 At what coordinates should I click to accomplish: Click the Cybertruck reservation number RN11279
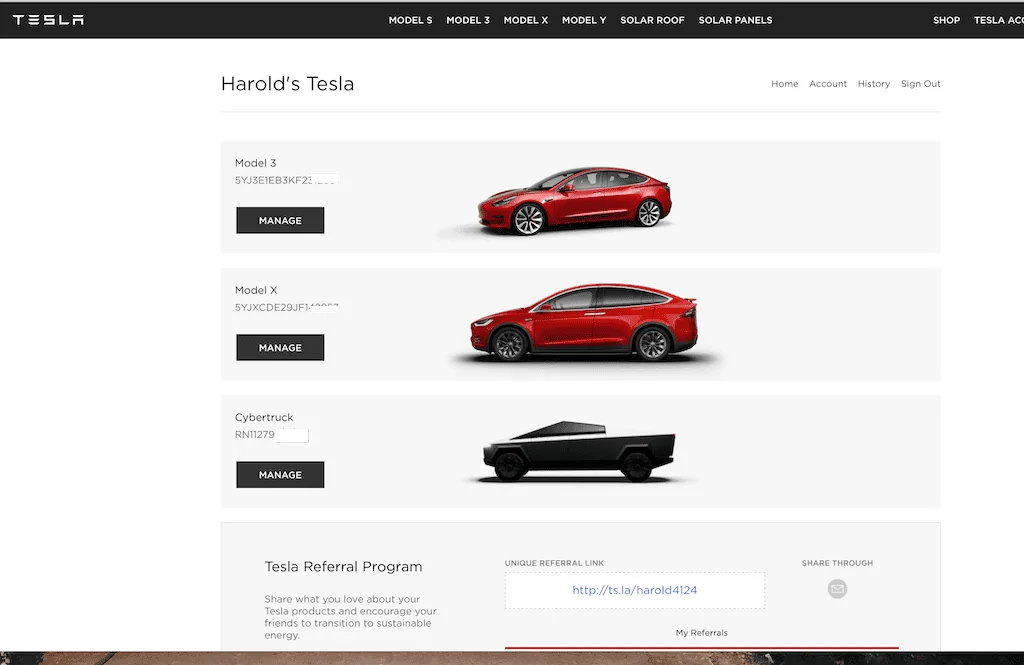[255, 434]
